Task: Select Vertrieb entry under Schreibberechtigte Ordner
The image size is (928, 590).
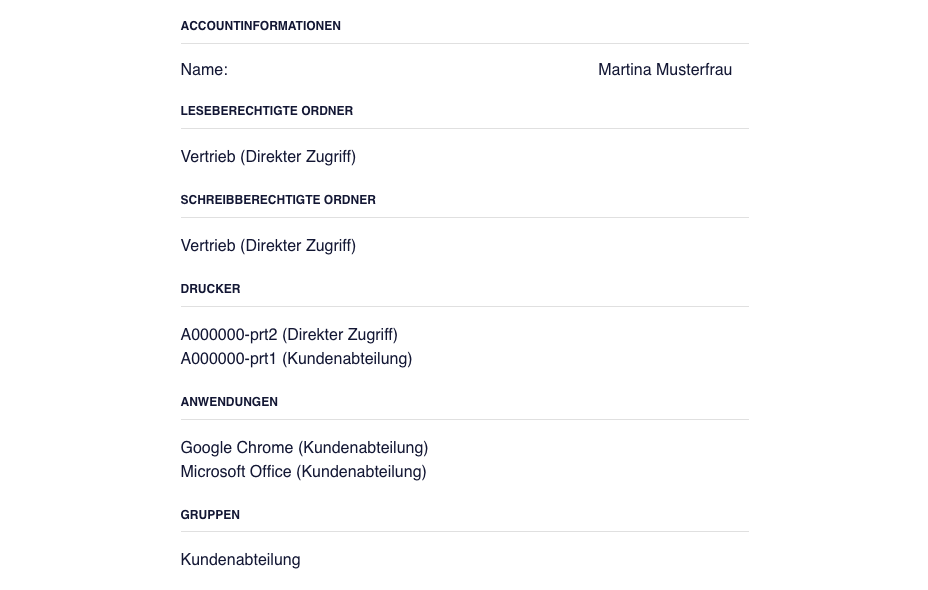Action: pyautogui.click(x=268, y=246)
